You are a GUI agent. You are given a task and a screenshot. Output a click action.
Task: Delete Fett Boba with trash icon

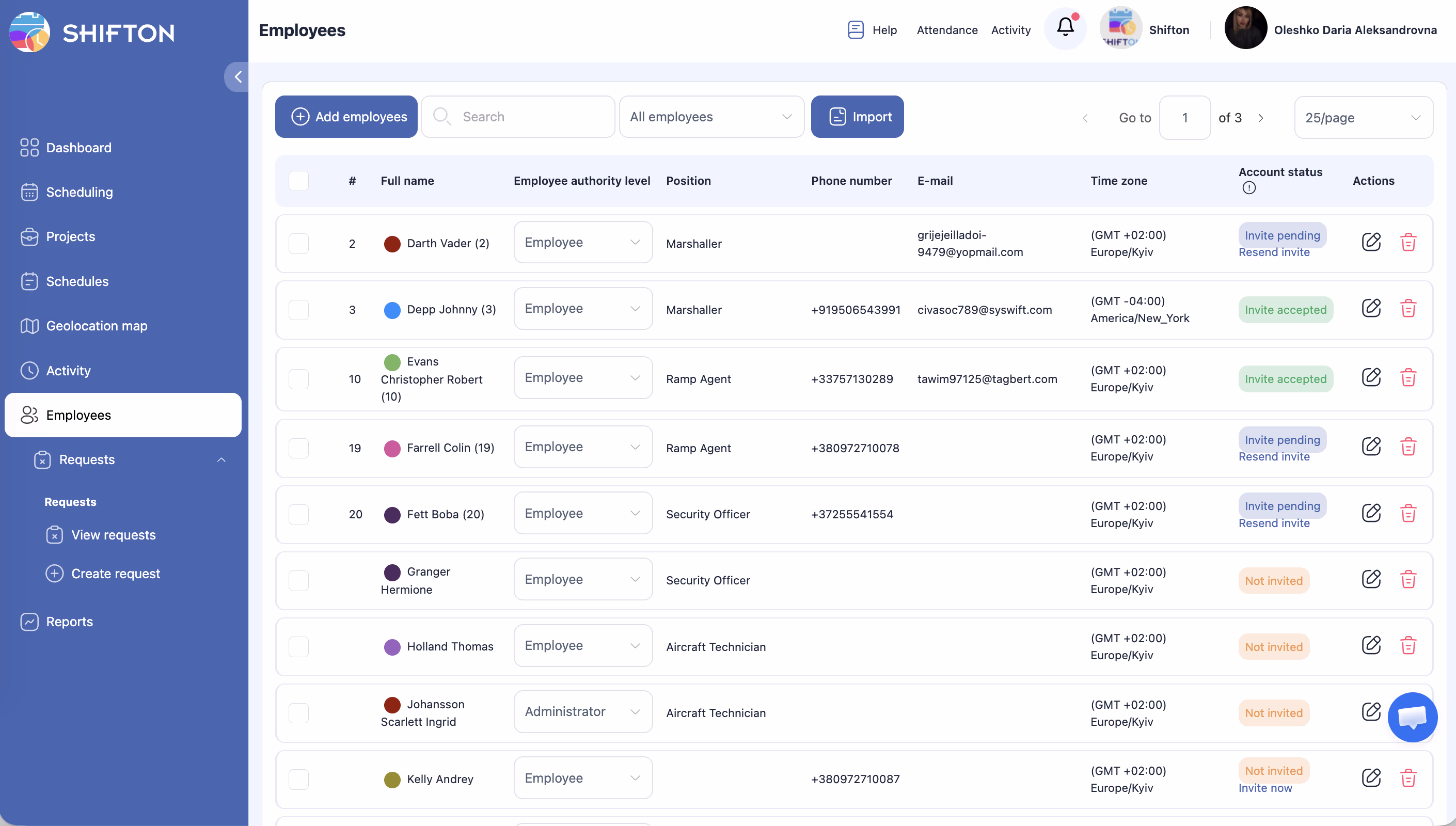pos(1408,514)
